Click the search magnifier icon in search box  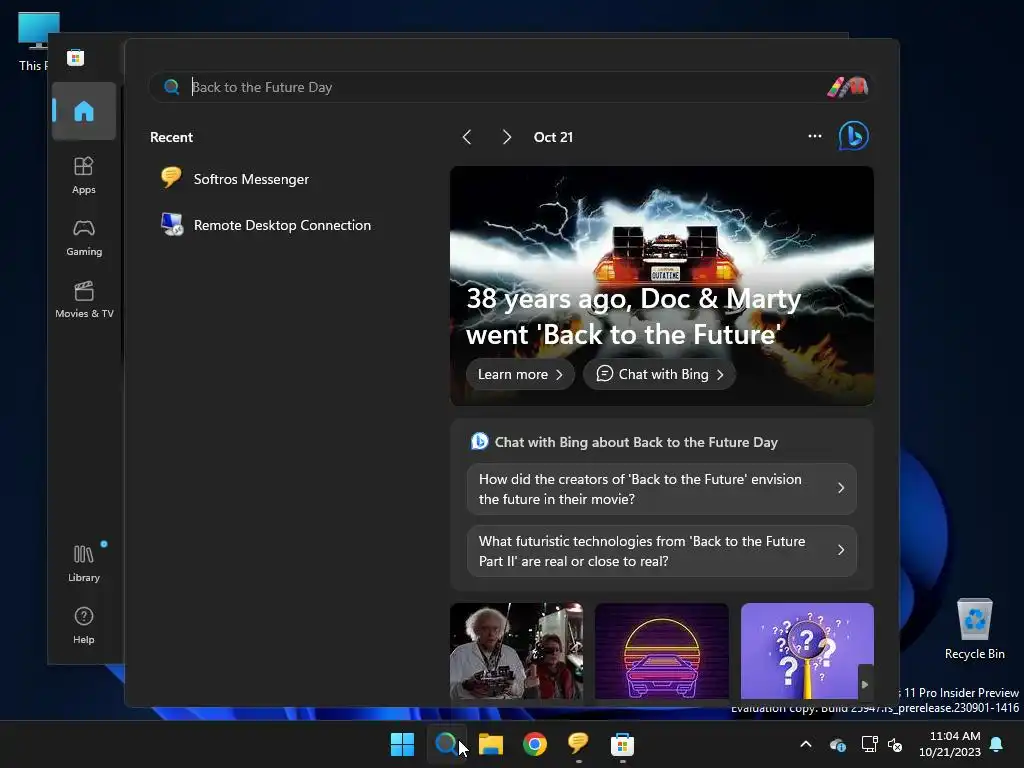point(171,87)
